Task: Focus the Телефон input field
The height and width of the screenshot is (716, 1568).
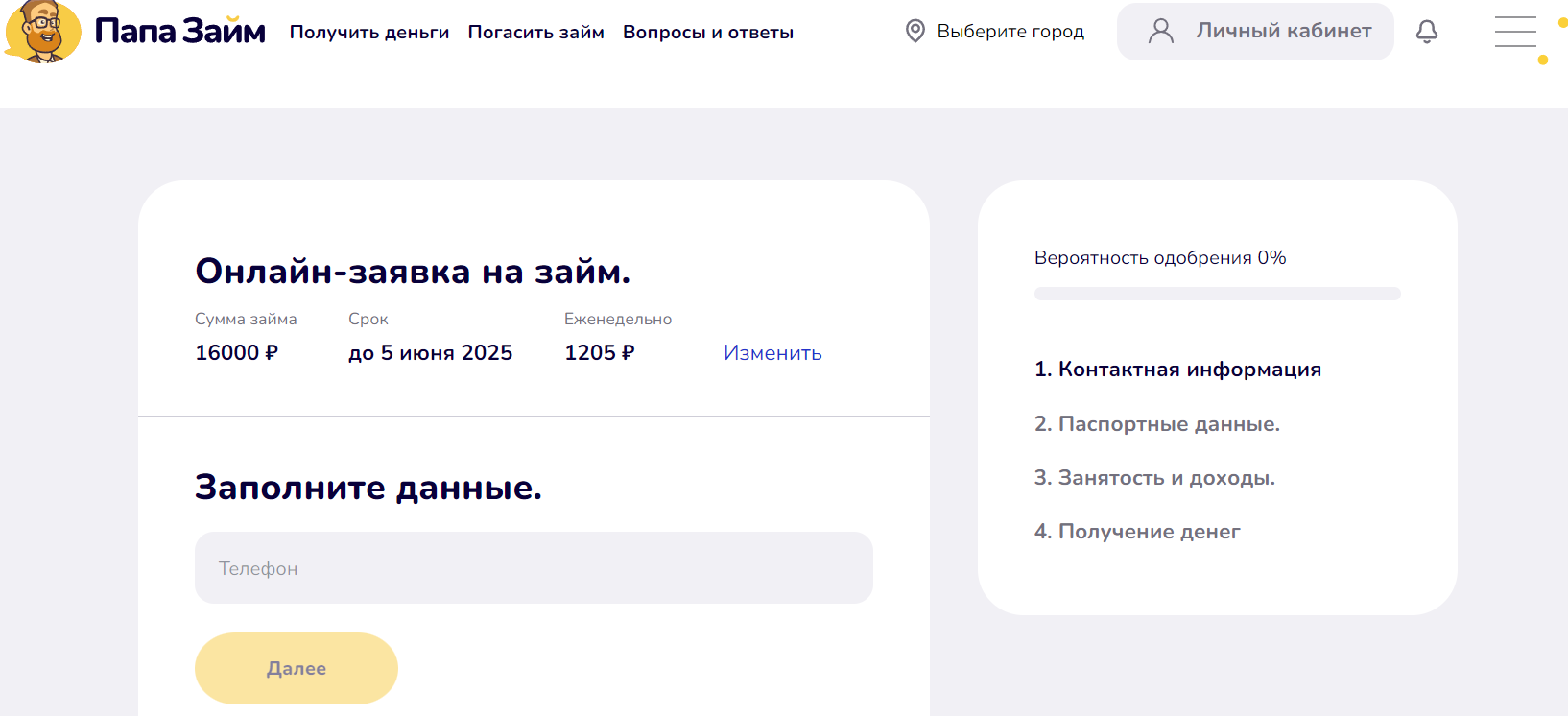Action: tap(534, 568)
